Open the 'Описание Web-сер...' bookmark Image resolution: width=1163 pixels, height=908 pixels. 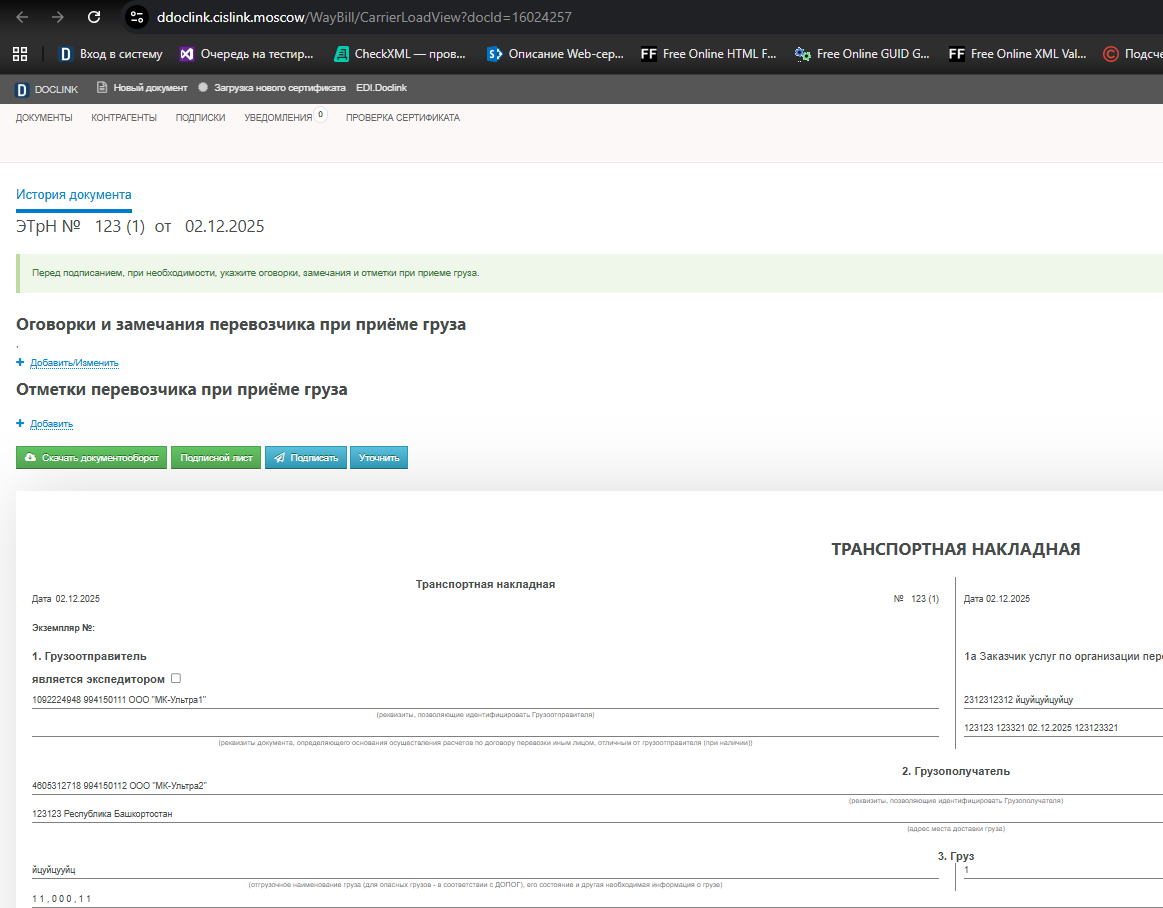pyautogui.click(x=556, y=53)
